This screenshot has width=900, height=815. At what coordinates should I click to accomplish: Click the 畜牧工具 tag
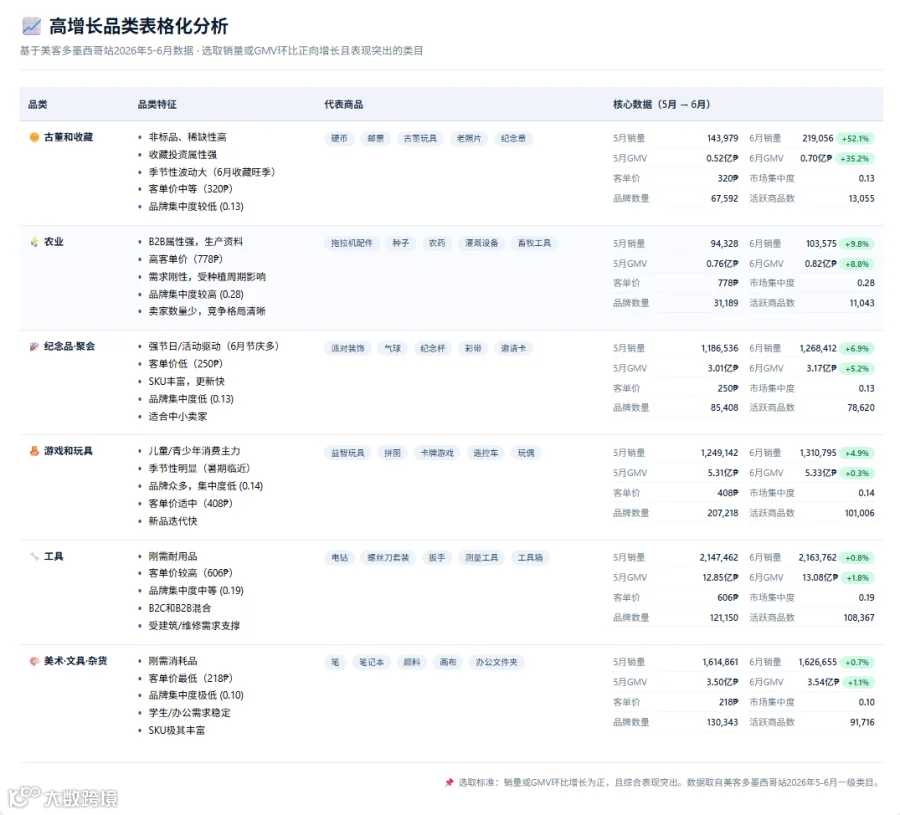pos(534,243)
